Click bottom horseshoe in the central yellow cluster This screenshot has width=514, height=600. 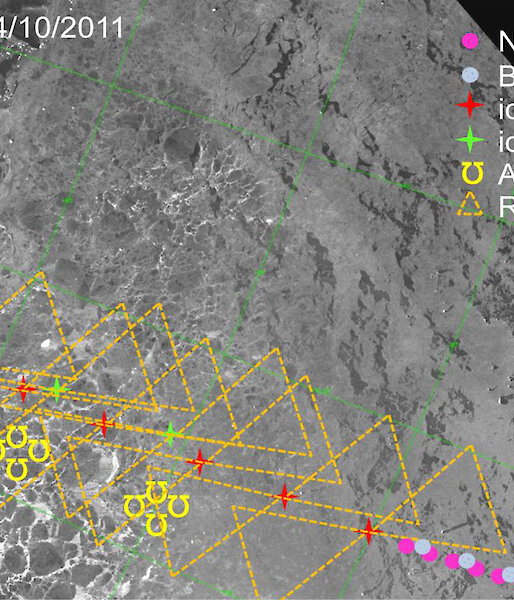[x=157, y=525]
